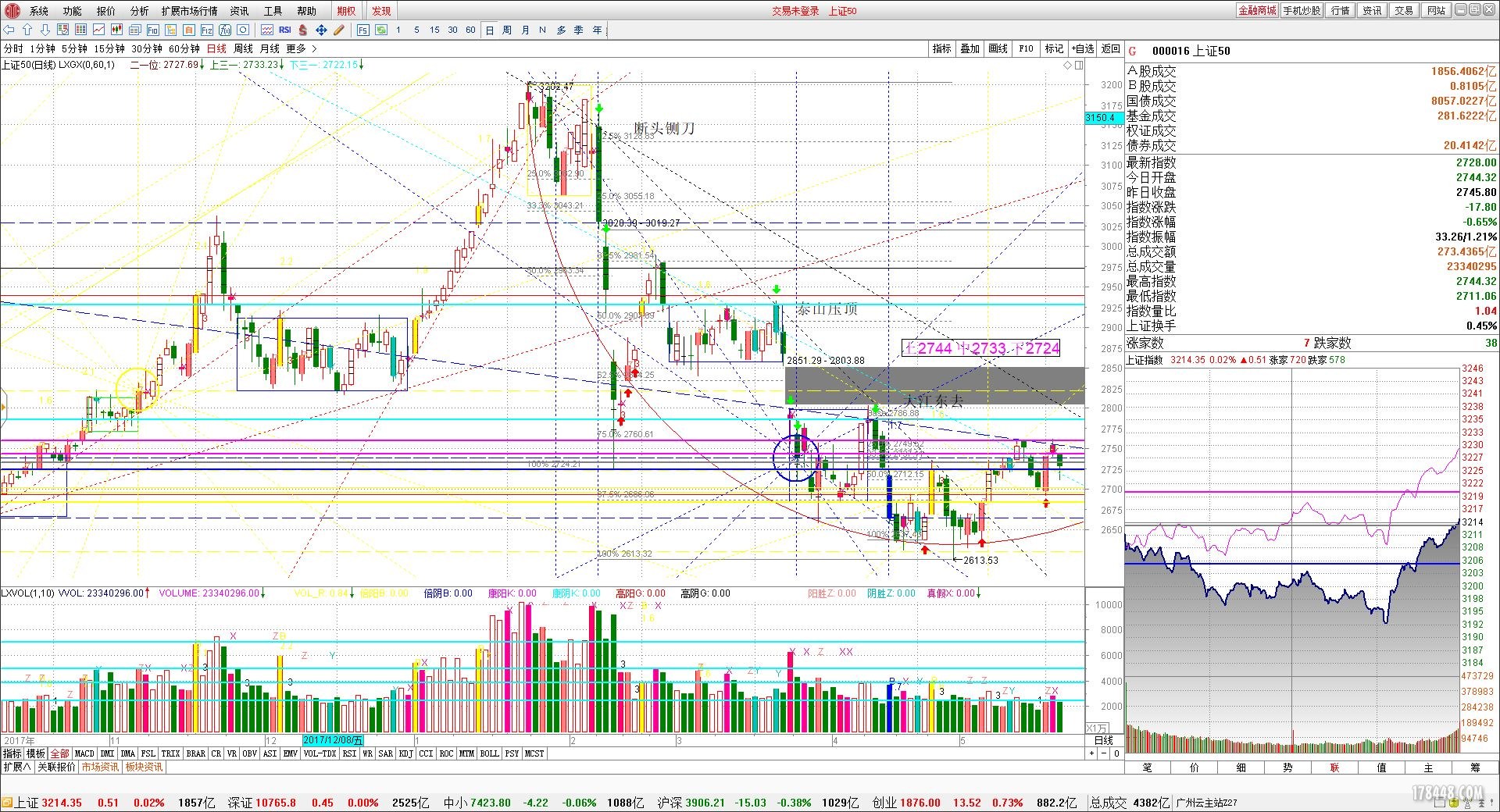Click the plus button beside indicator tabs
The width and height of the screenshot is (1500, 812).
(1091, 753)
